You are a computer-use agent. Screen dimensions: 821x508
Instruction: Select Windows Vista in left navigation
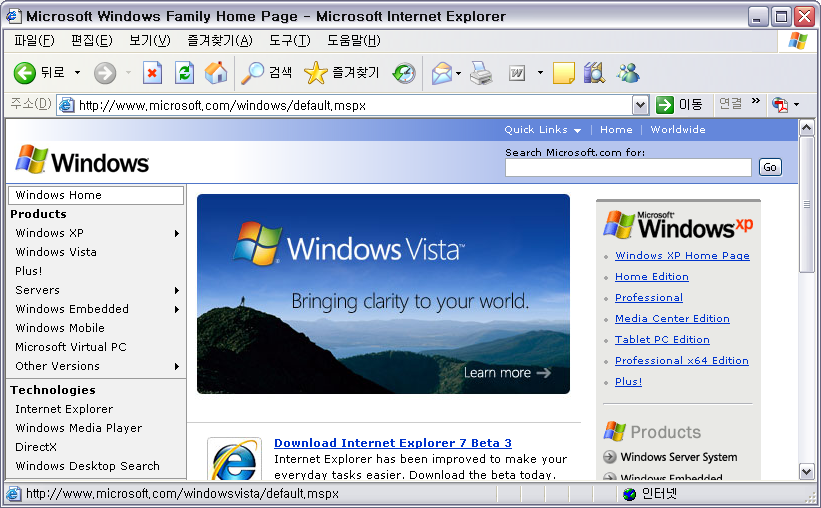(56, 252)
